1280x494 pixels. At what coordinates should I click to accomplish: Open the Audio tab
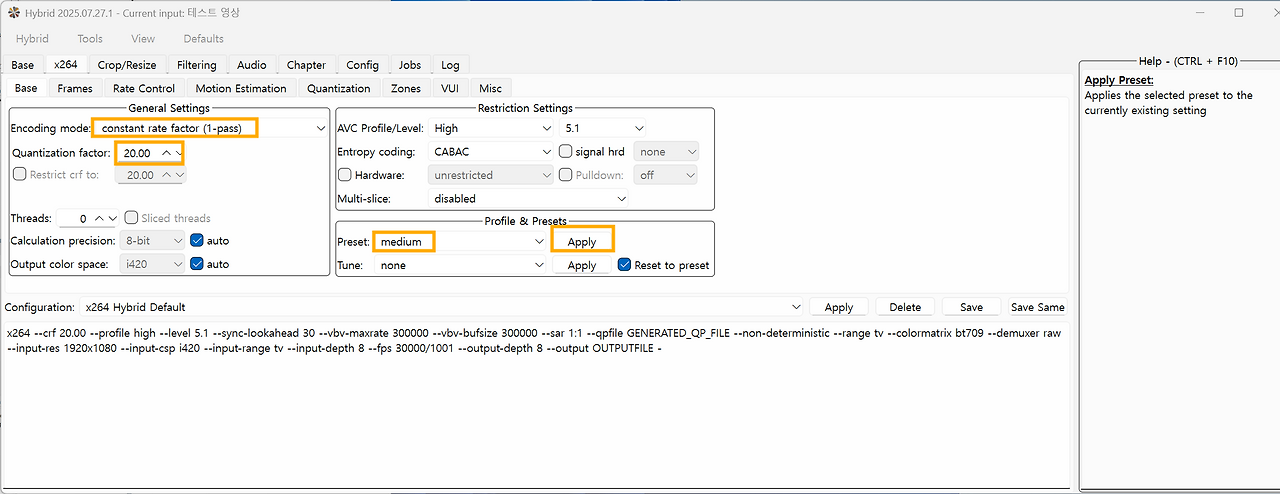tap(252, 65)
